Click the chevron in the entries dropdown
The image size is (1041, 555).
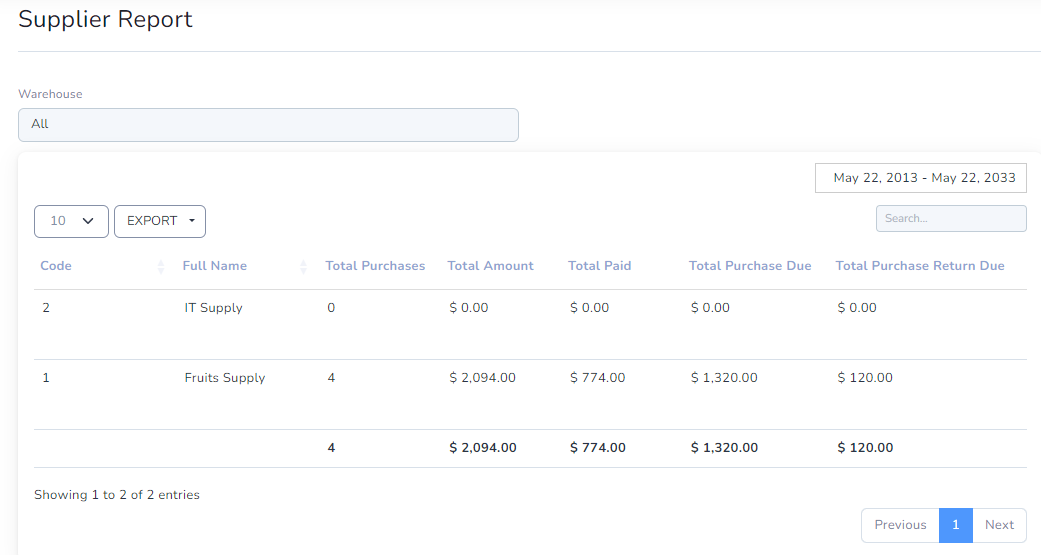[88, 221]
